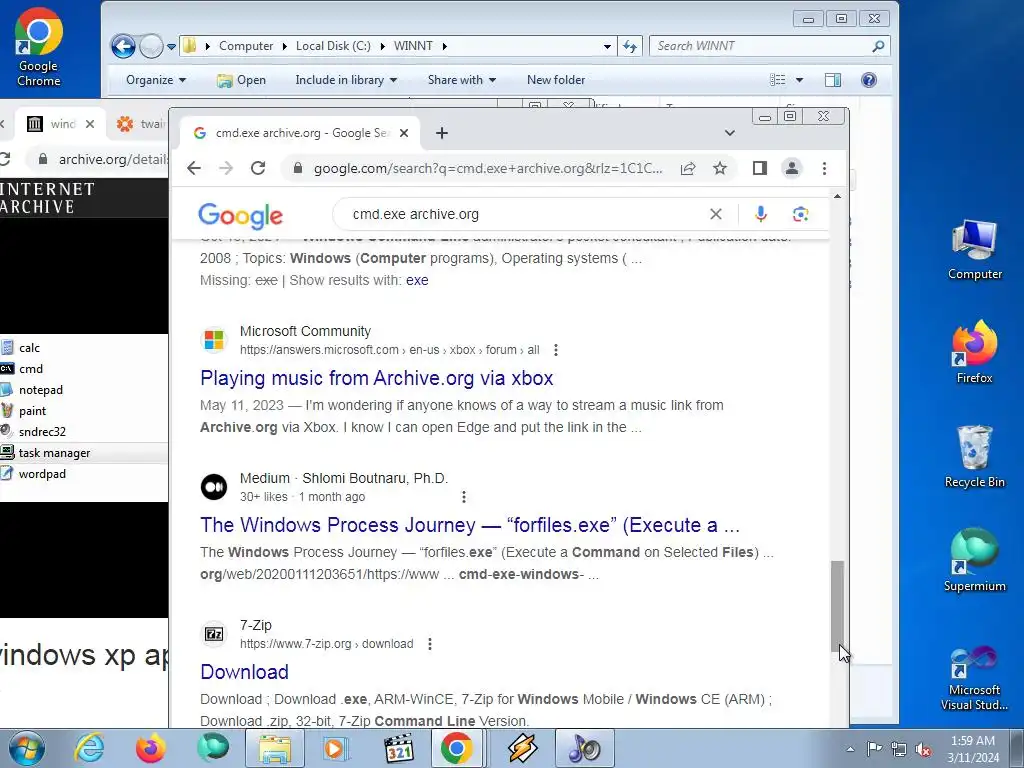Open the recent locations dropdown beside the back button

coord(171,46)
